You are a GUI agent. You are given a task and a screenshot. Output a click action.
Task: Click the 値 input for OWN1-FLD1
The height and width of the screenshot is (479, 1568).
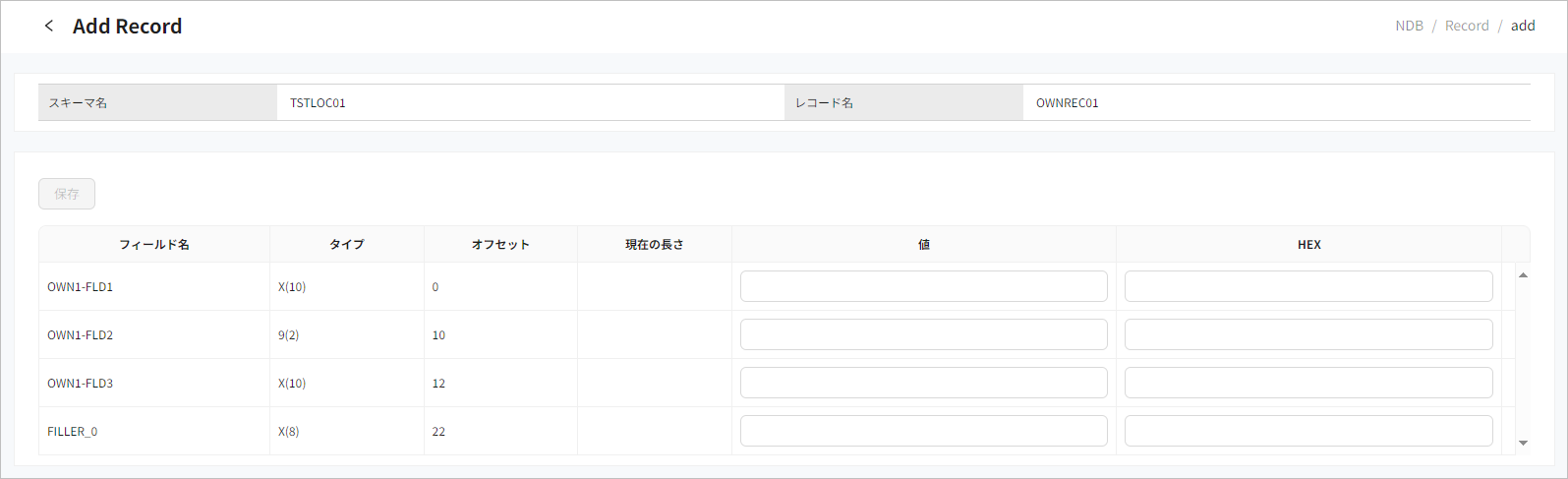(x=923, y=286)
